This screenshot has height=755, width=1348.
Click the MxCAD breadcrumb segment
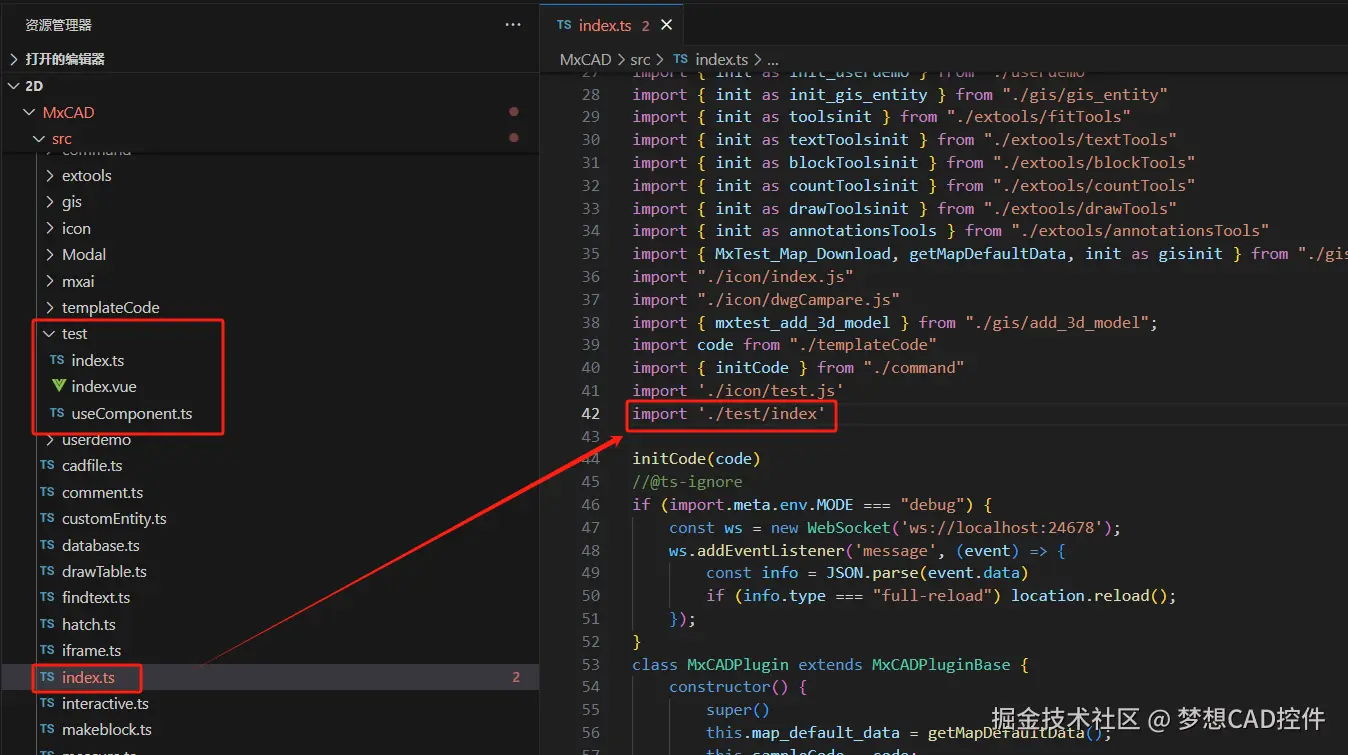point(585,60)
